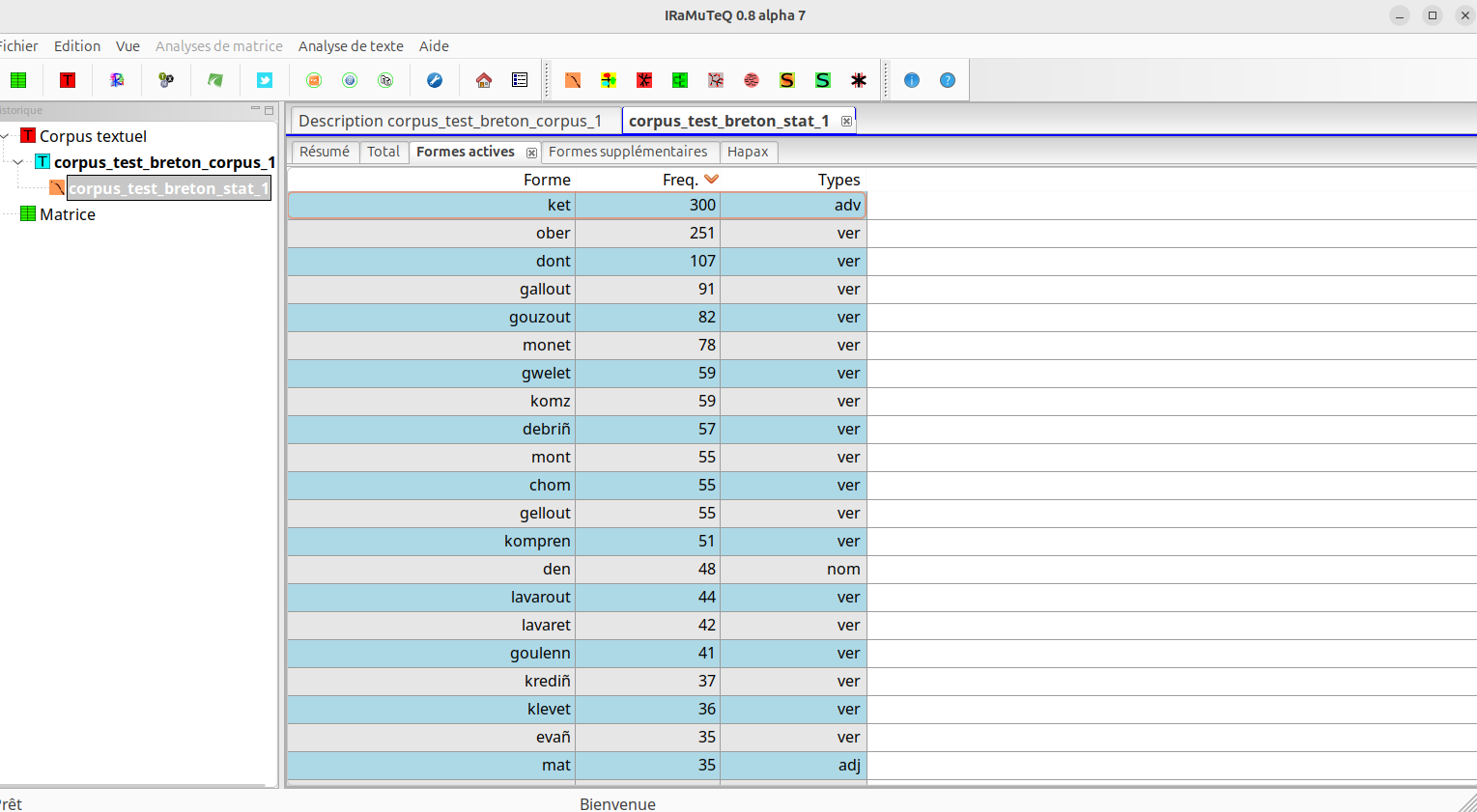Open a text corpus with the red T icon

tap(68, 80)
